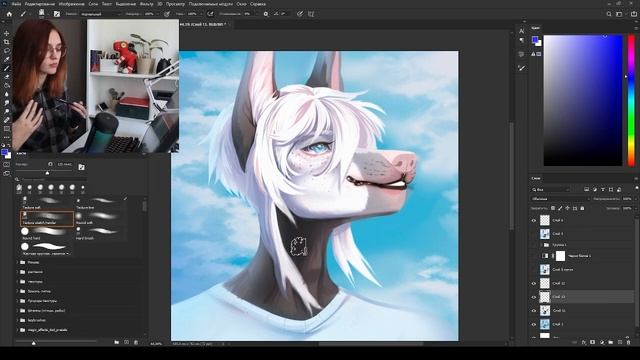The image size is (640, 360).
Task: Add a layer mask with the mask icon
Action: [x=593, y=342]
